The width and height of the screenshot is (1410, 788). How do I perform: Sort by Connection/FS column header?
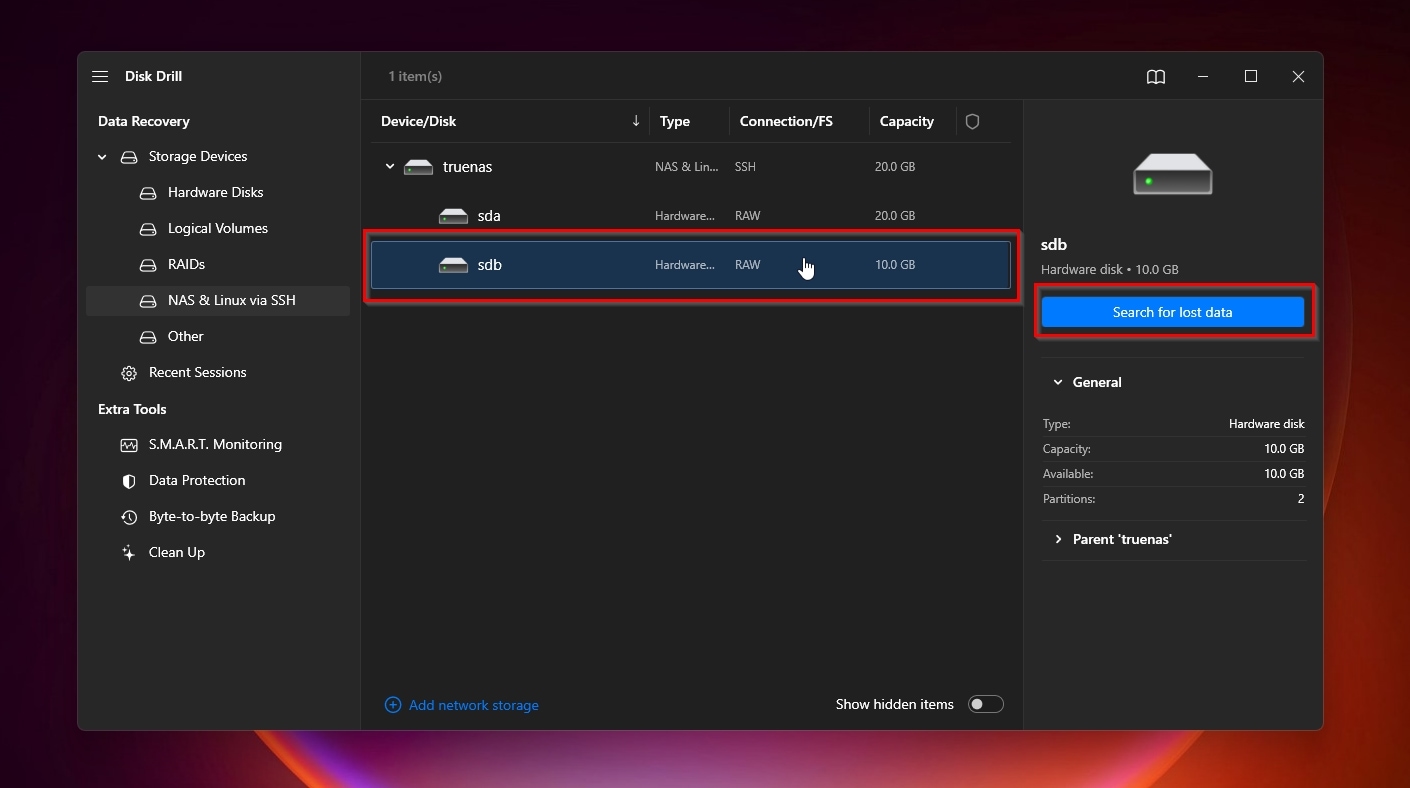point(786,121)
